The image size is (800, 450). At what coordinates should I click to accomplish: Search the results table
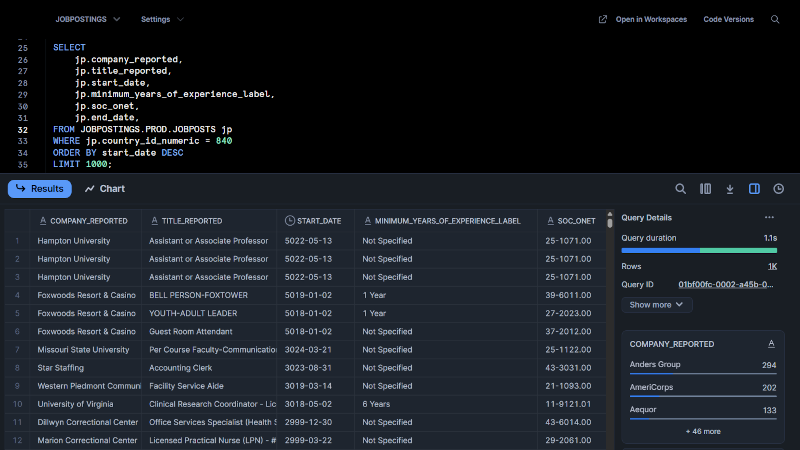(x=681, y=189)
